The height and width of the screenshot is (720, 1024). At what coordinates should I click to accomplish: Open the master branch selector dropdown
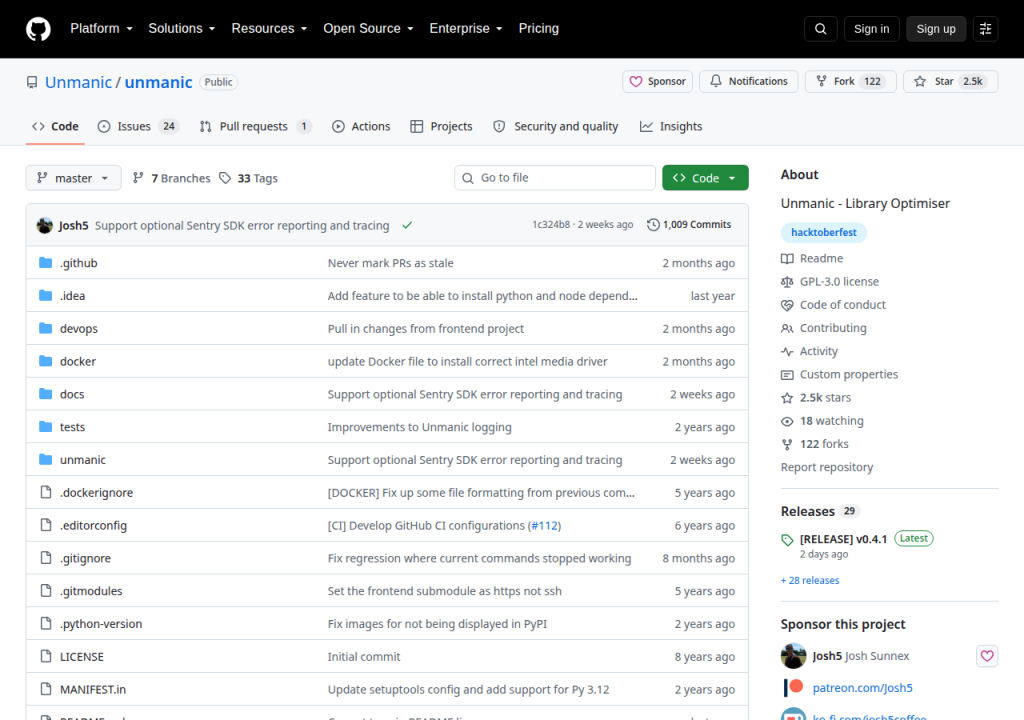(73, 178)
